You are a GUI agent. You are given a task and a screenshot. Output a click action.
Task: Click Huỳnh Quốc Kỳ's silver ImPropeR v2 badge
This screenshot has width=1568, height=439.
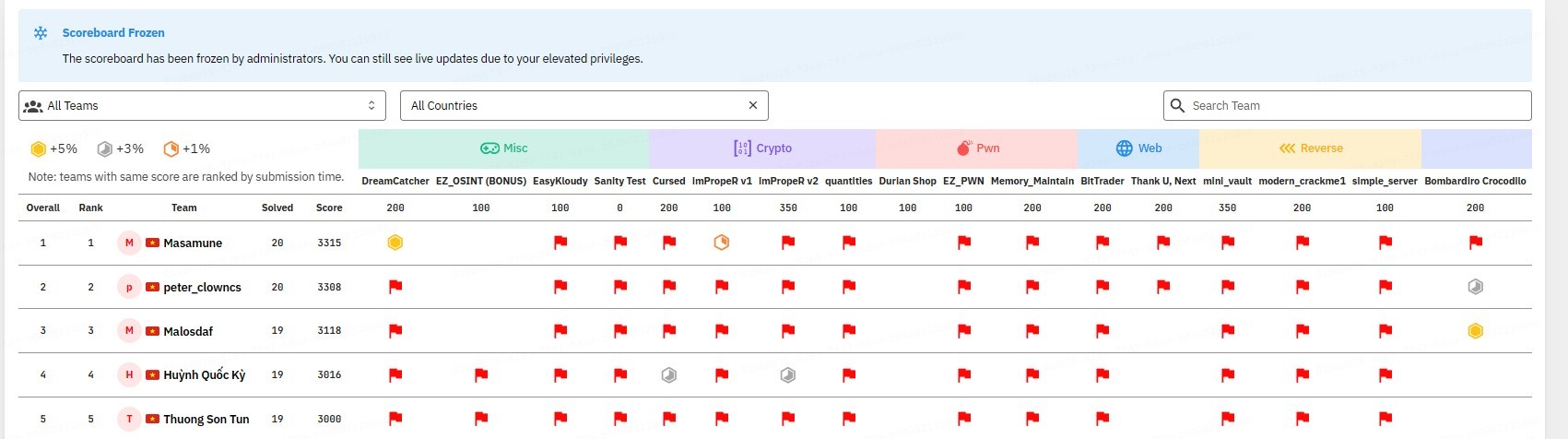click(x=788, y=374)
